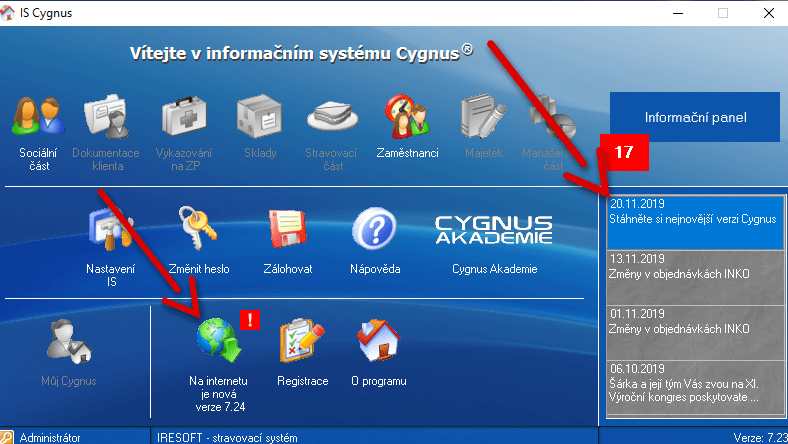
Task: Click the globe download new version icon
Action: (x=219, y=340)
